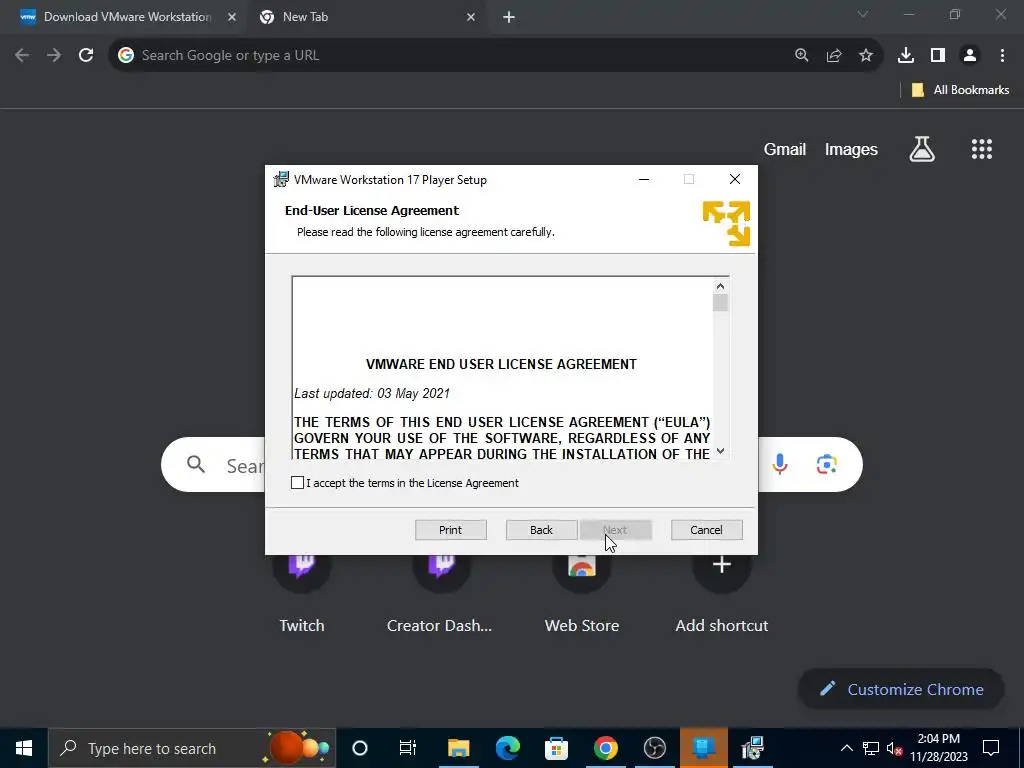Click Chrome forward navigation arrow
The image size is (1024, 768).
click(x=54, y=55)
